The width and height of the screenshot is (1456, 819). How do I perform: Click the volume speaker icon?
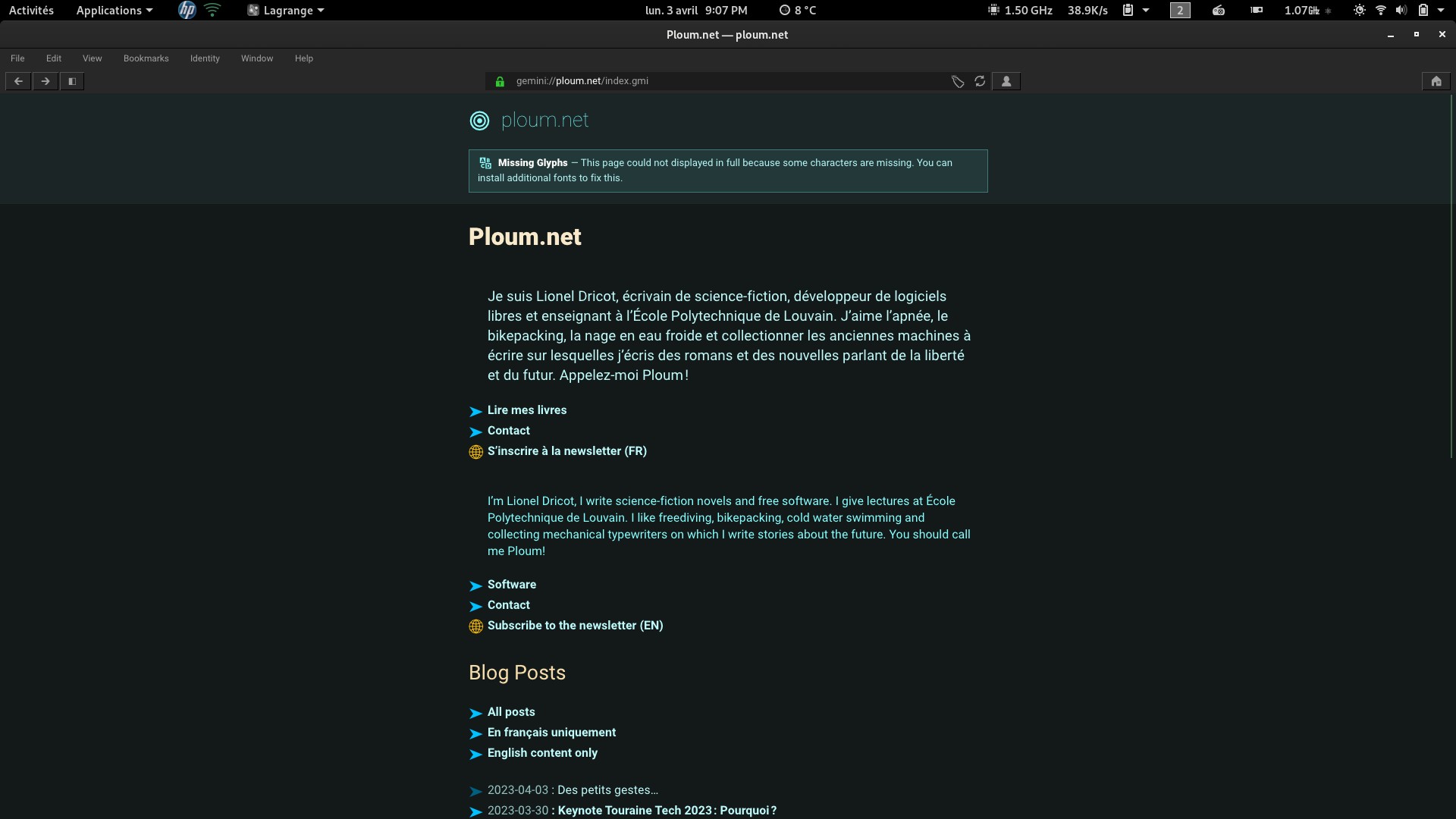pos(1401,10)
